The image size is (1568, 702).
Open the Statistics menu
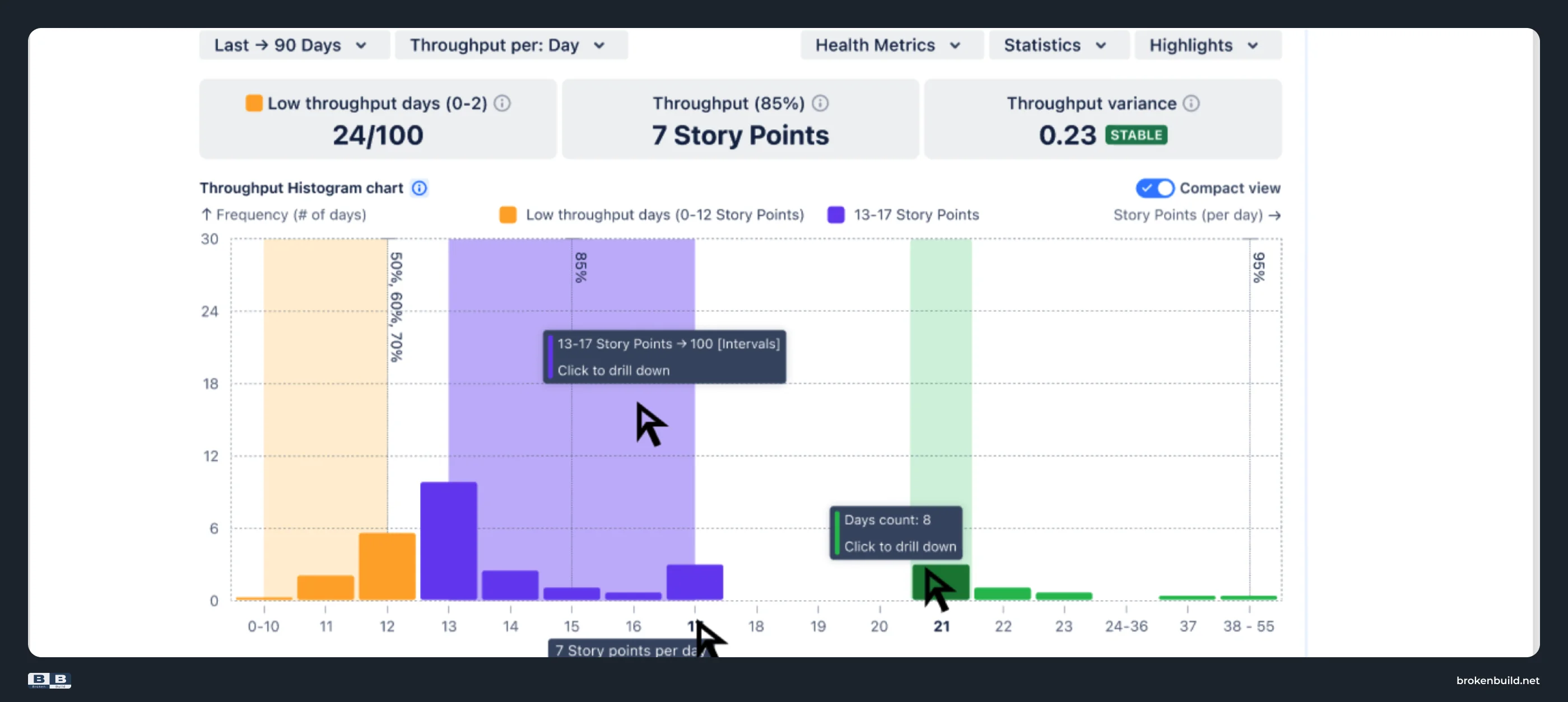point(1059,45)
